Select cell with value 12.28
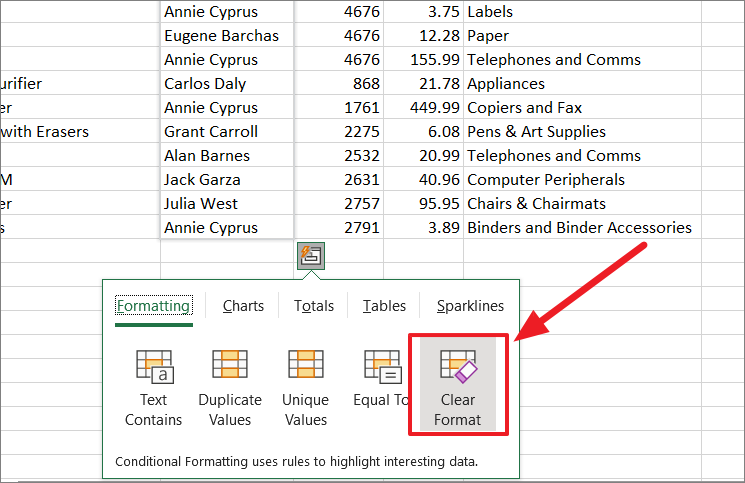The image size is (745, 483). tap(423, 36)
